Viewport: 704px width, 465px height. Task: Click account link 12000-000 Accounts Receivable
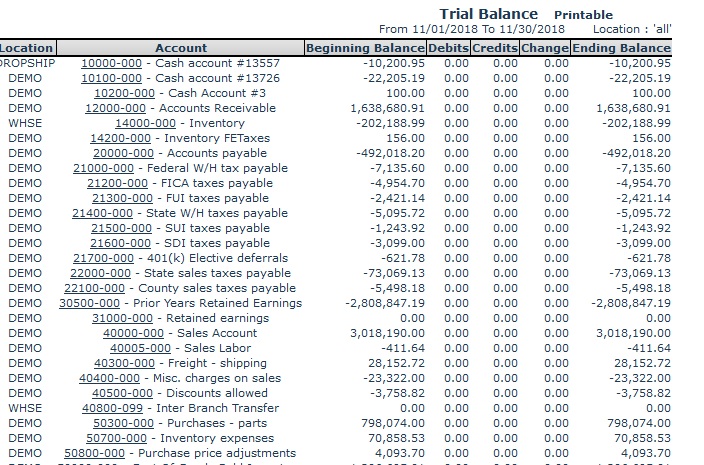(115, 108)
